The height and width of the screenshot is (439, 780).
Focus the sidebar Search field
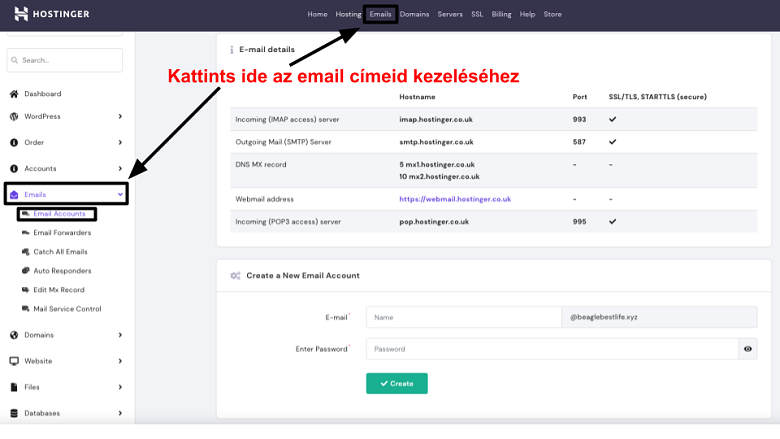coord(65,60)
